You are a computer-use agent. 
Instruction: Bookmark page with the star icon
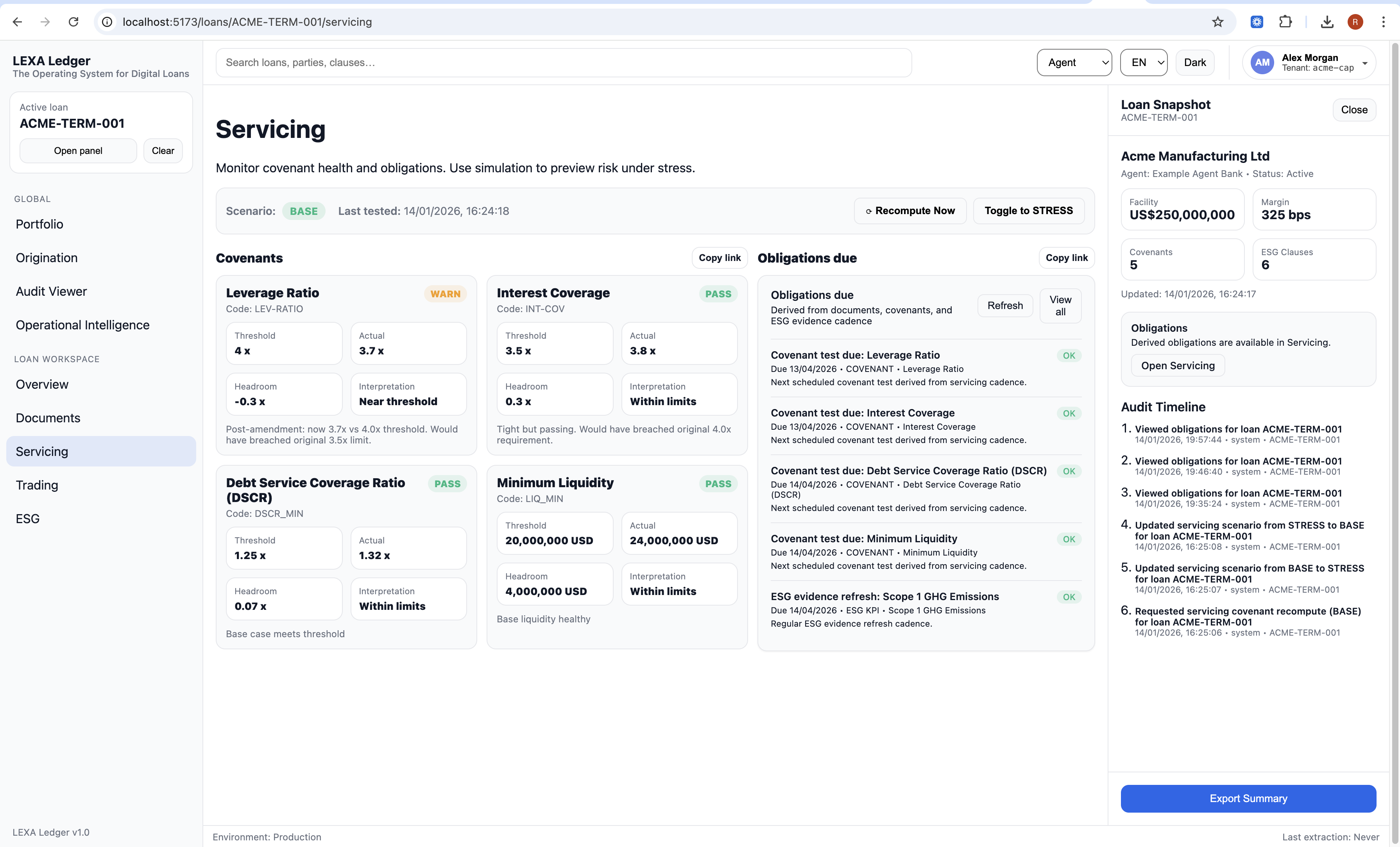[1217, 21]
